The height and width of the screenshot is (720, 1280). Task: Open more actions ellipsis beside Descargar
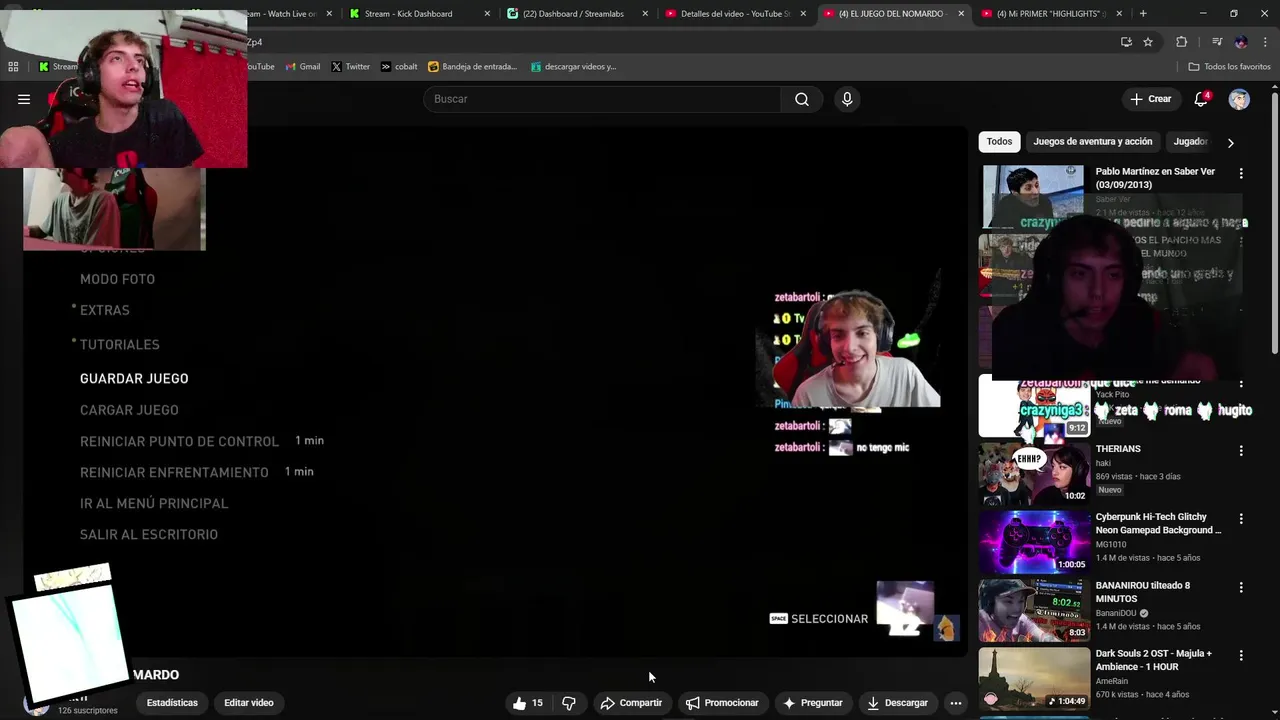(x=956, y=703)
